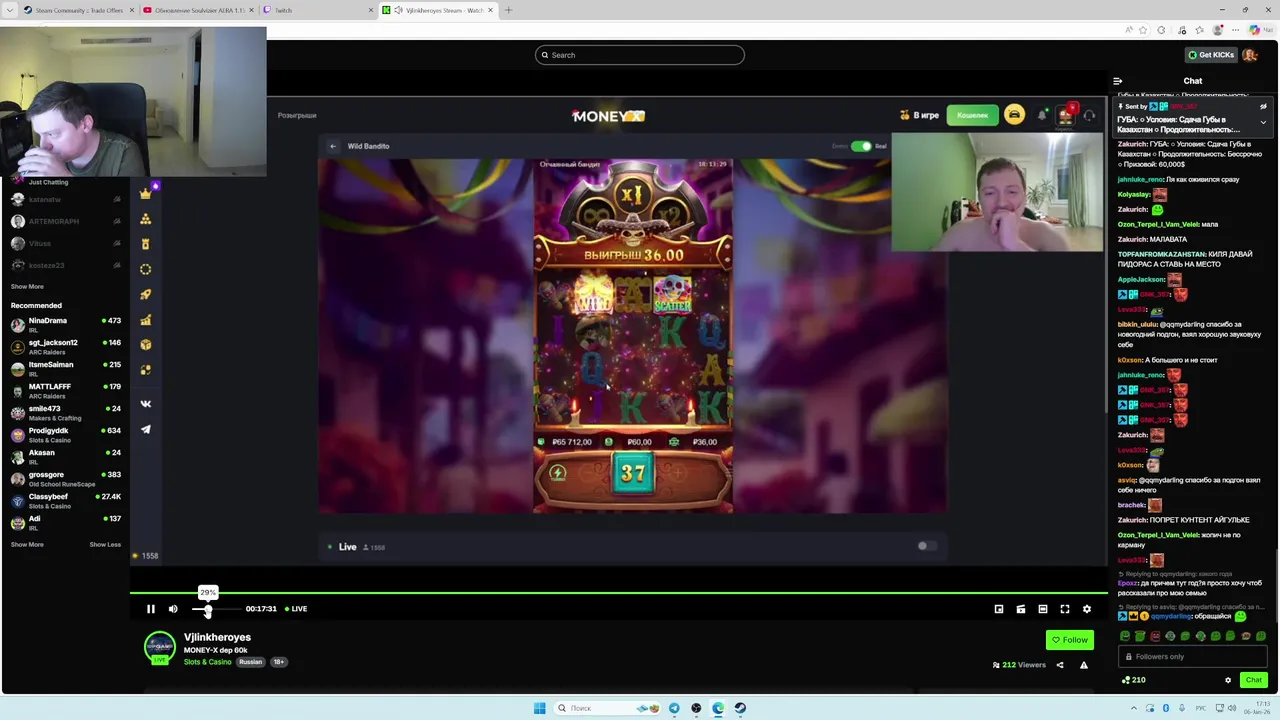Click the Money-X rocket sidebar icon
1280x720 pixels.
(x=146, y=294)
